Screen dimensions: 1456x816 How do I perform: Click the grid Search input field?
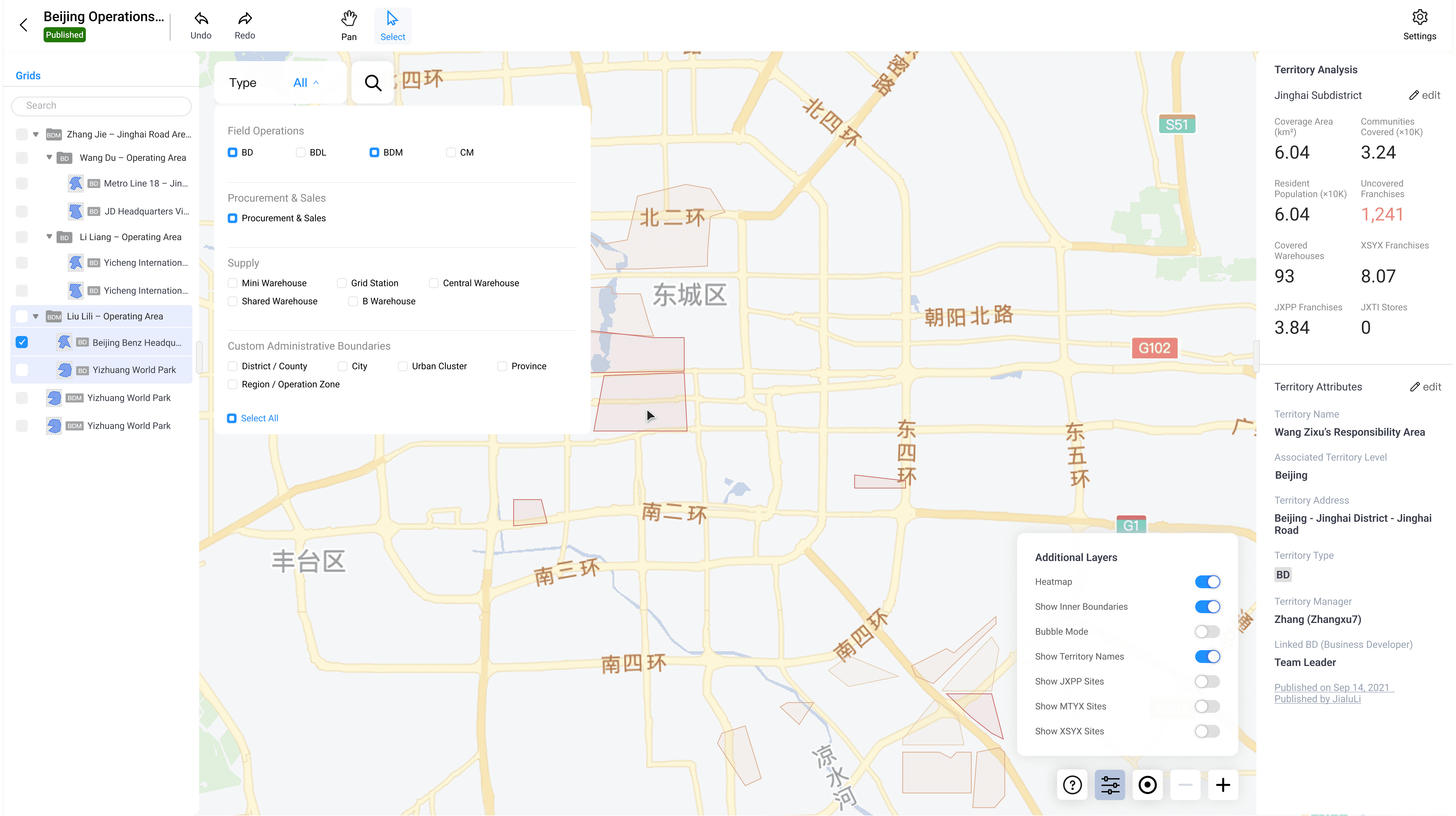102,106
